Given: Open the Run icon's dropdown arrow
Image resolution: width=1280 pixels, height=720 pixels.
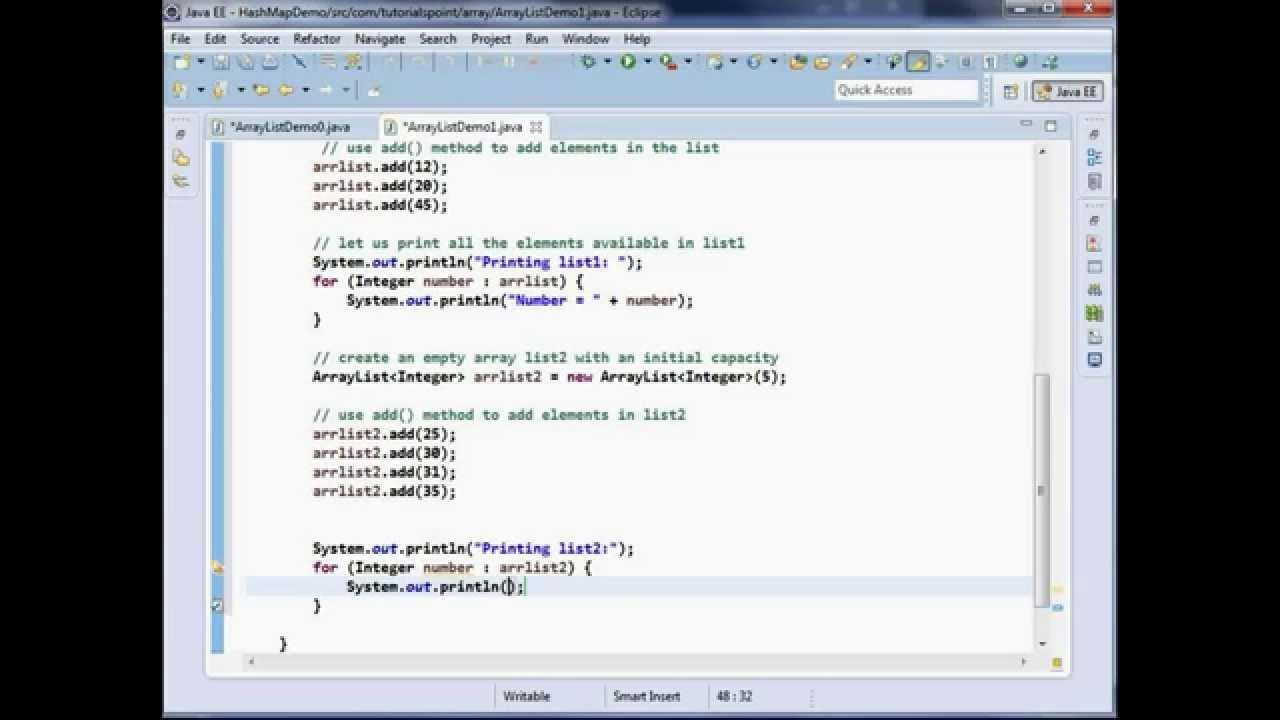Looking at the screenshot, I should point(647,62).
